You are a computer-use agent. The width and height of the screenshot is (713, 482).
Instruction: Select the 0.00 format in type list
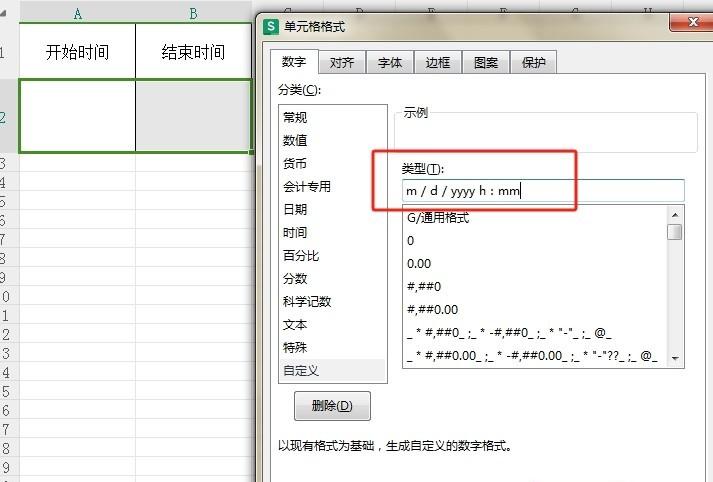tap(535, 264)
